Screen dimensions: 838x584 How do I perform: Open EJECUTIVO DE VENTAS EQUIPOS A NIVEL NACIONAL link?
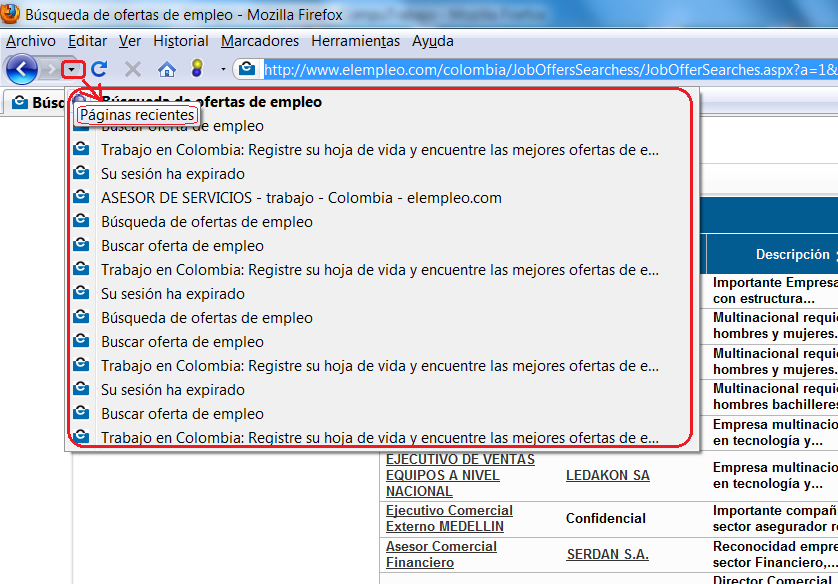460,475
